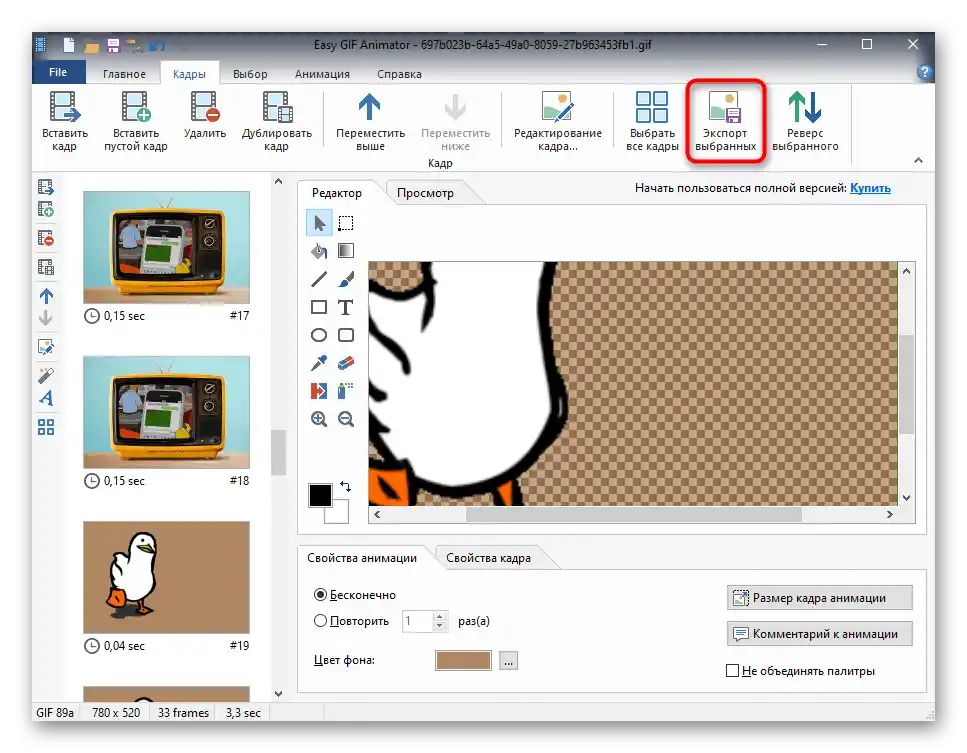Image resolution: width=967 pixels, height=753 pixels.
Task: Follow the Купить purchase link
Action: coord(870,187)
